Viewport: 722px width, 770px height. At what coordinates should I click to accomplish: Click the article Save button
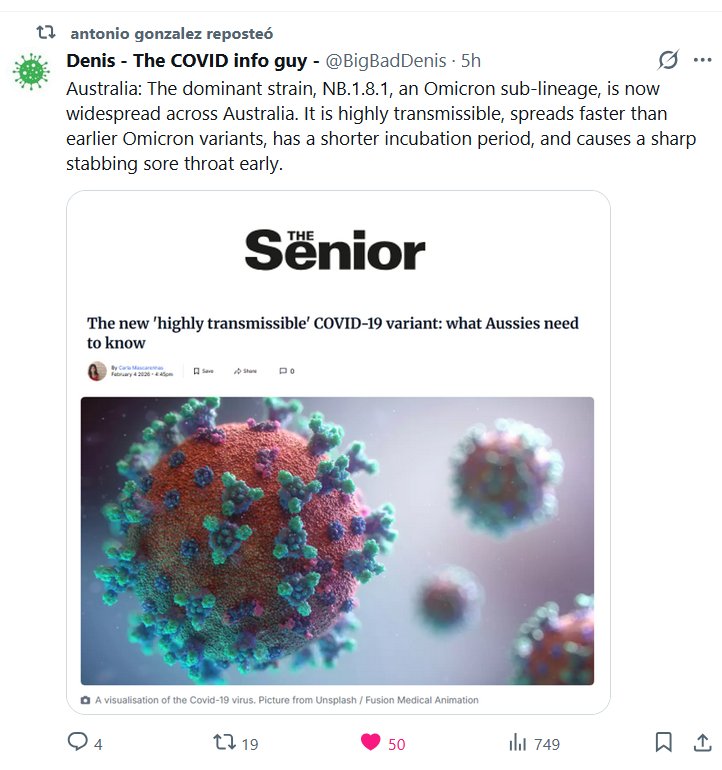[203, 371]
